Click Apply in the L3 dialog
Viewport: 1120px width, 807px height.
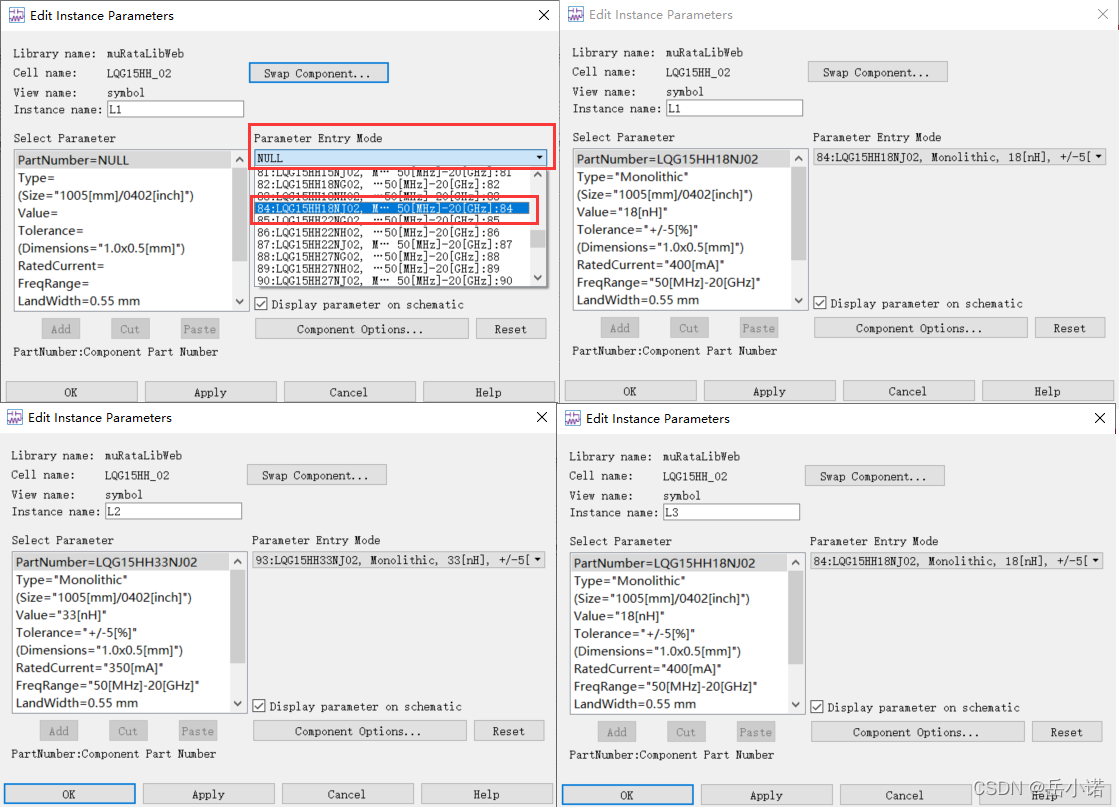click(x=766, y=795)
